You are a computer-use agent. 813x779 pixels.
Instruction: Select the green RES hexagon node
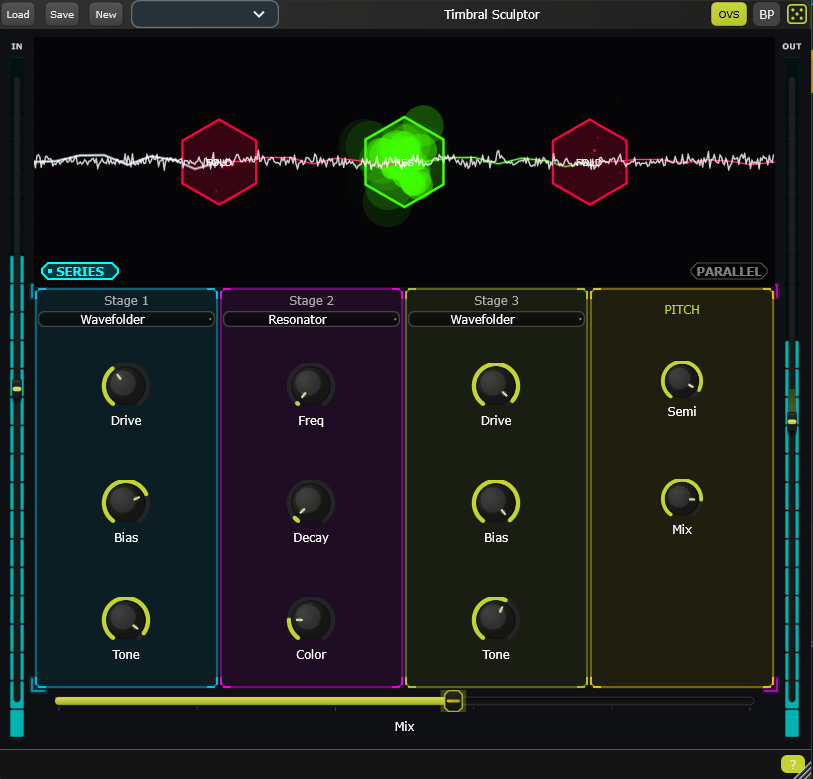point(404,161)
